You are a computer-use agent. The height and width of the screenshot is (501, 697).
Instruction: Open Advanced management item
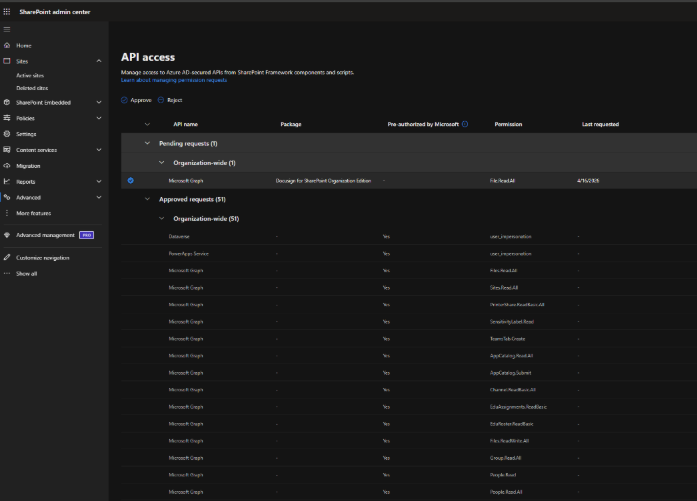click(x=45, y=235)
